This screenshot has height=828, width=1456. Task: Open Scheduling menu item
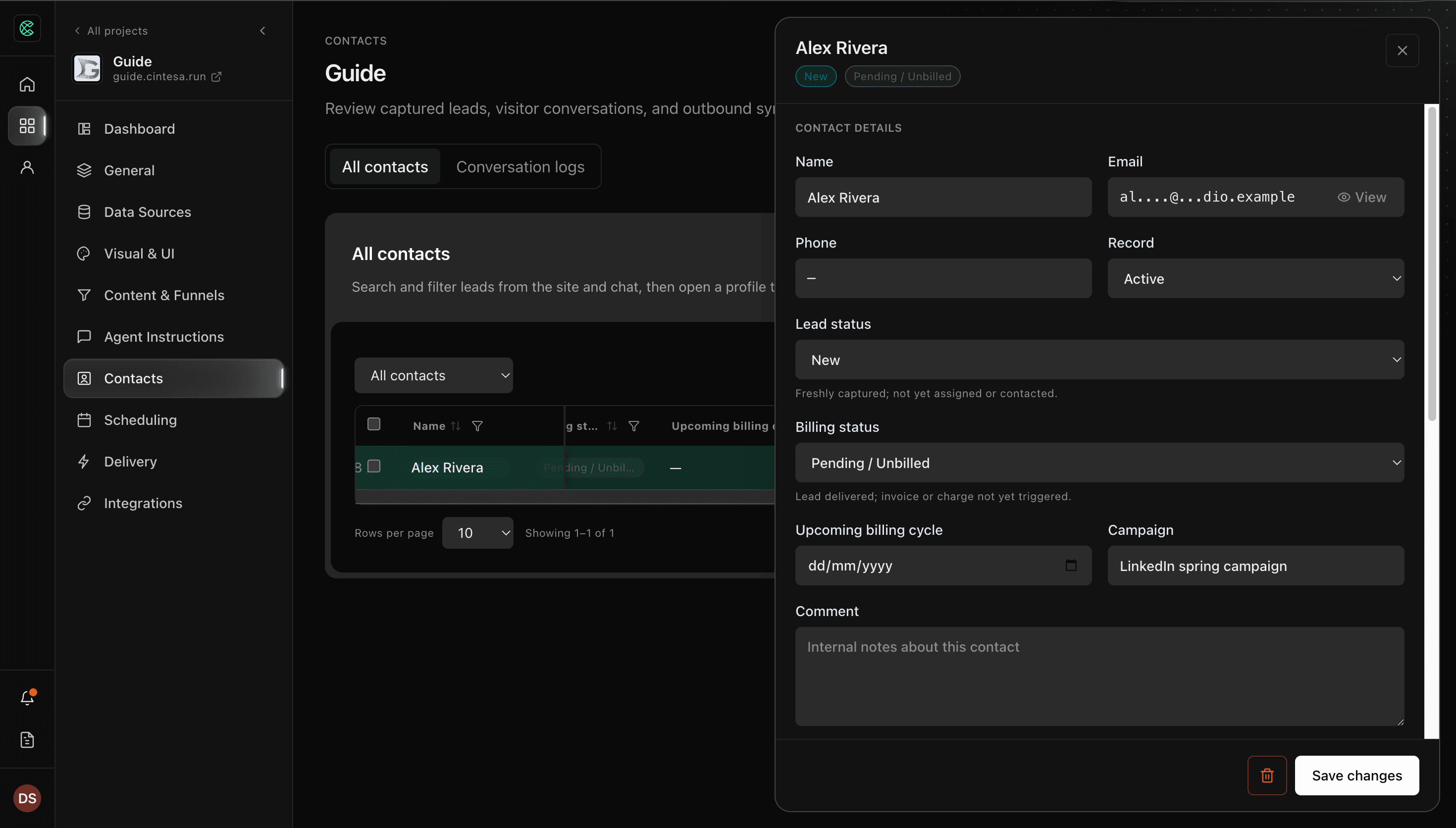coord(174,420)
